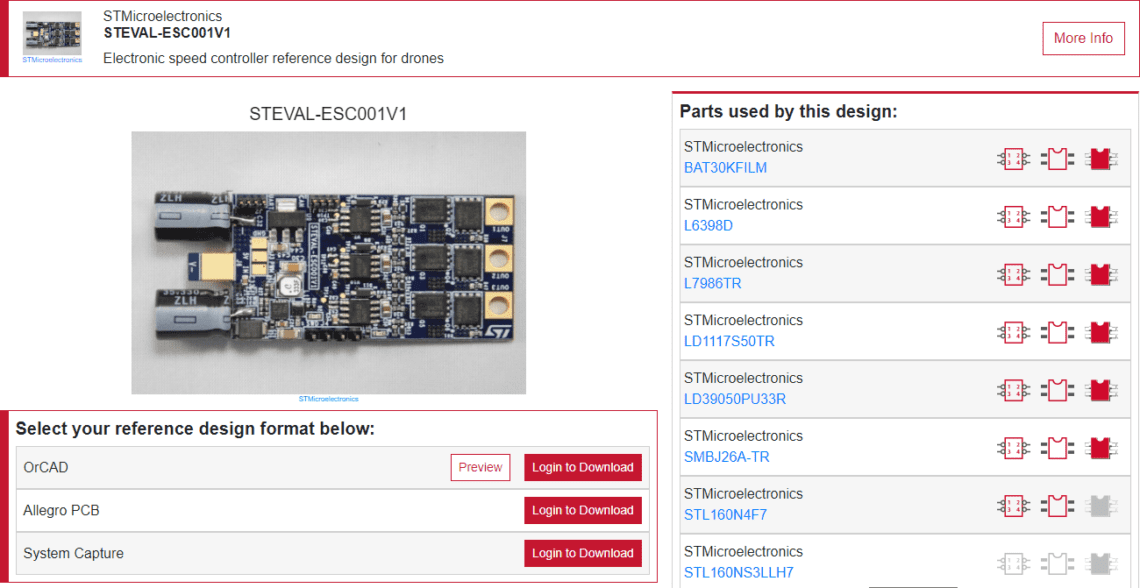Open the footprint icon for L7986TR
Screen dimensions: 1140x588
click(x=1058, y=273)
